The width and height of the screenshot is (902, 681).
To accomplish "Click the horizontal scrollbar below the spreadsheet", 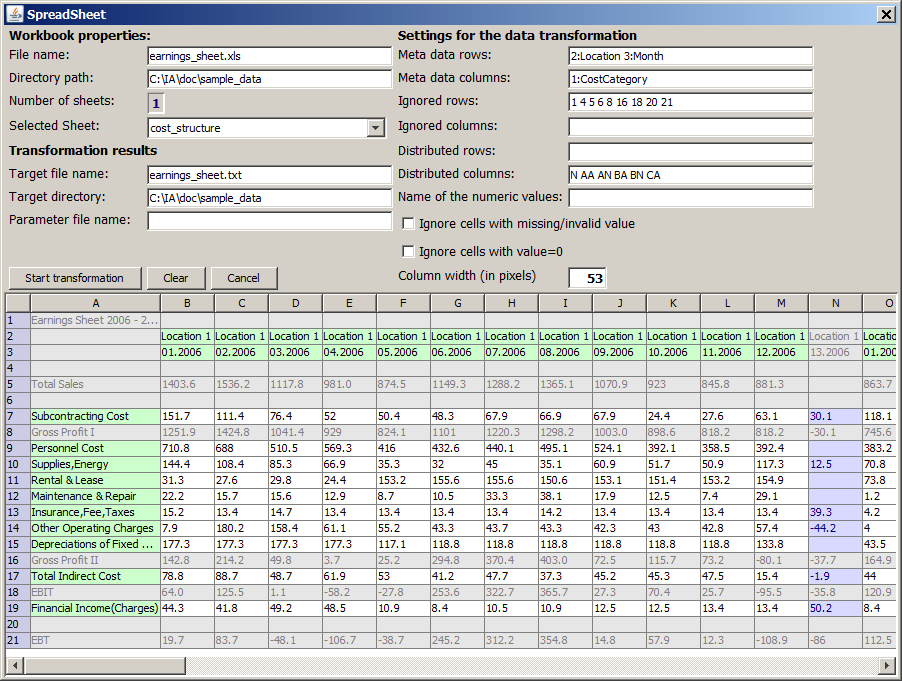I will pyautogui.click(x=100, y=663).
